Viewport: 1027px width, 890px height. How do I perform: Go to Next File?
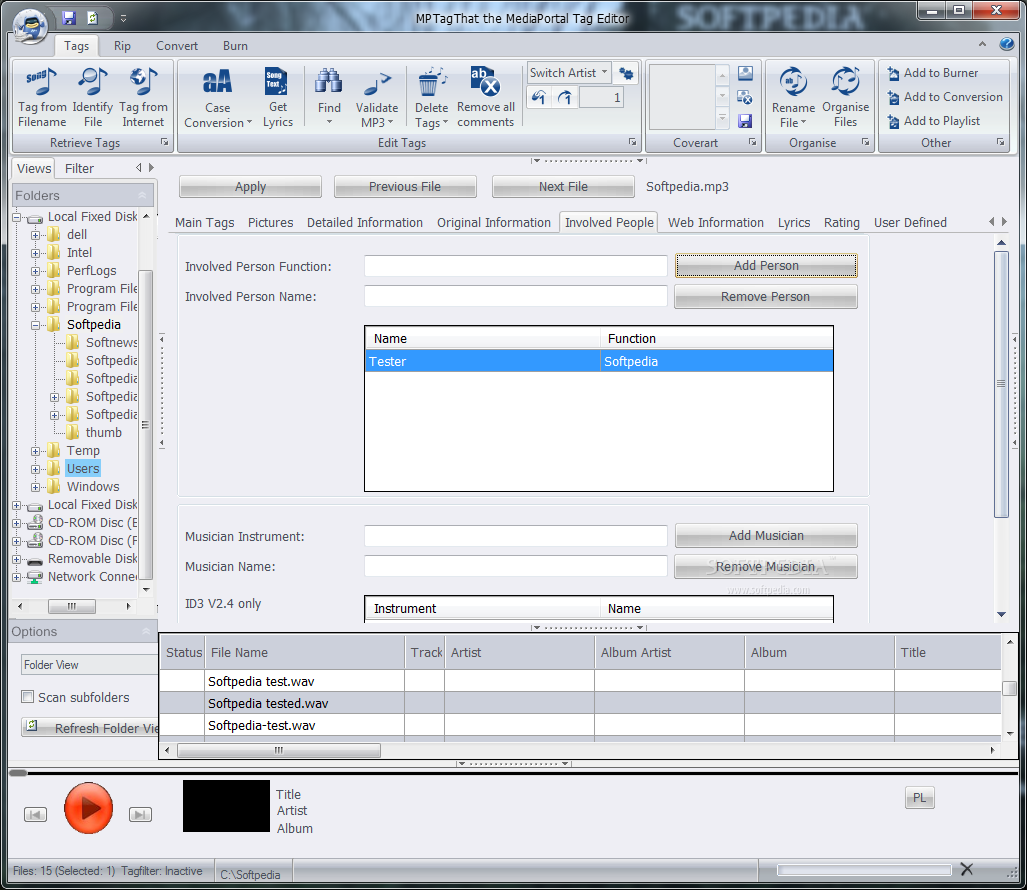tap(563, 187)
